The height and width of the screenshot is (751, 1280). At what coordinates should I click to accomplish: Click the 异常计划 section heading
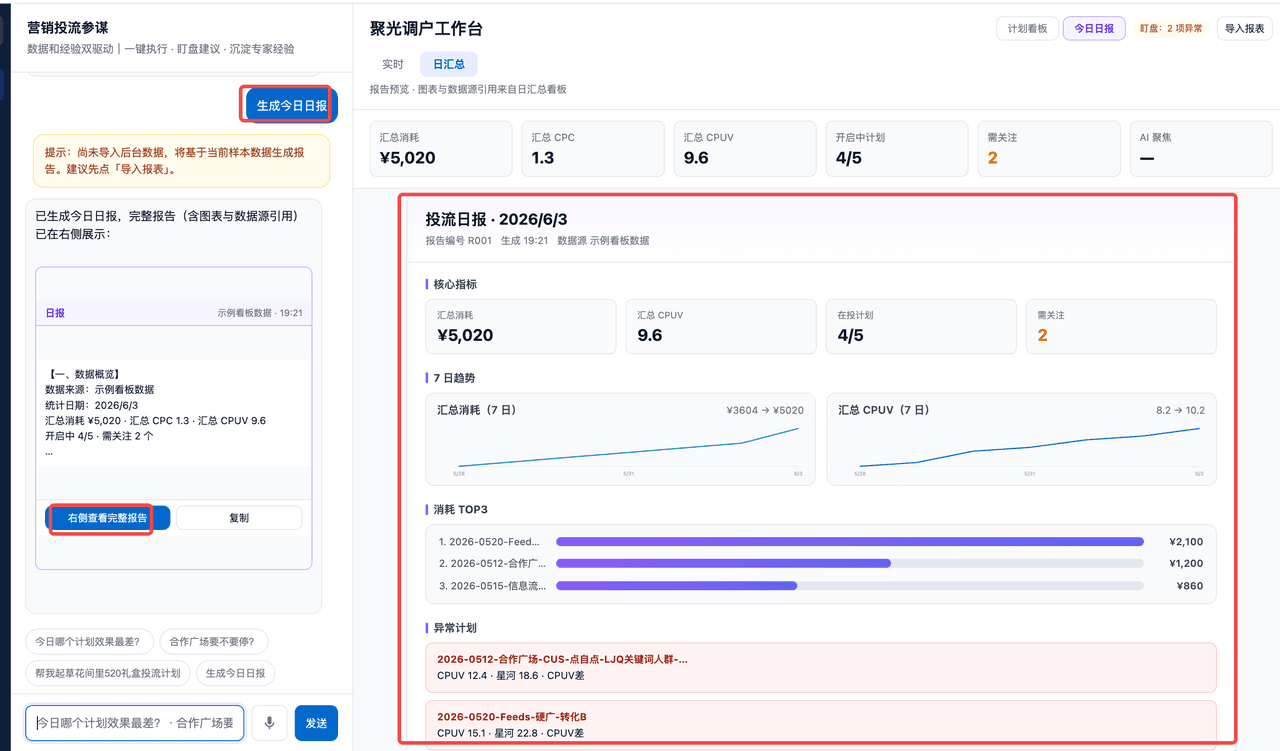[455, 628]
